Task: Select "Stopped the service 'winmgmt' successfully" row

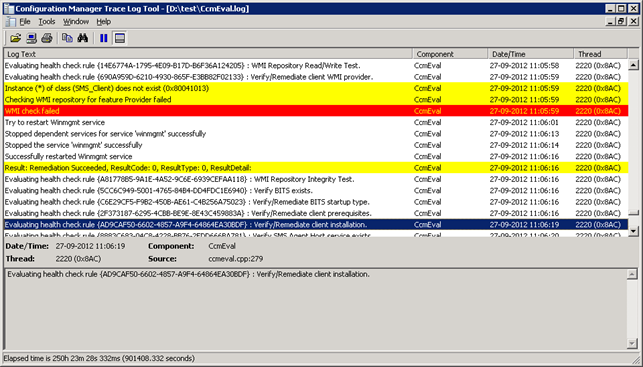Action: 316,145
